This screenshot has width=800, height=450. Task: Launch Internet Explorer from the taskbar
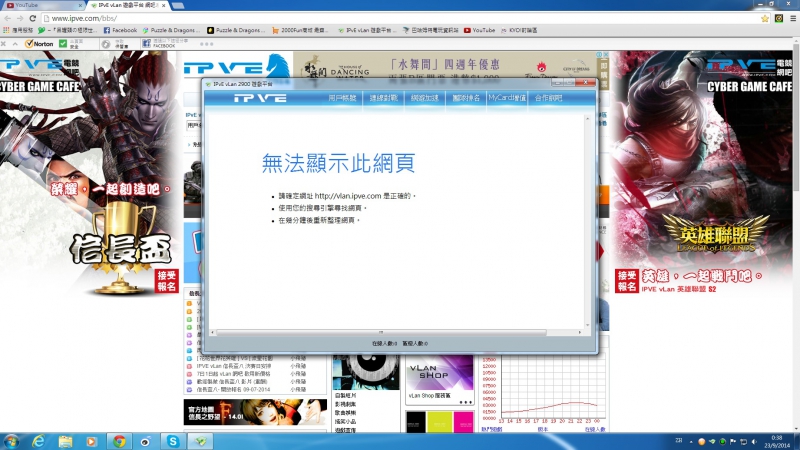pos(38,441)
